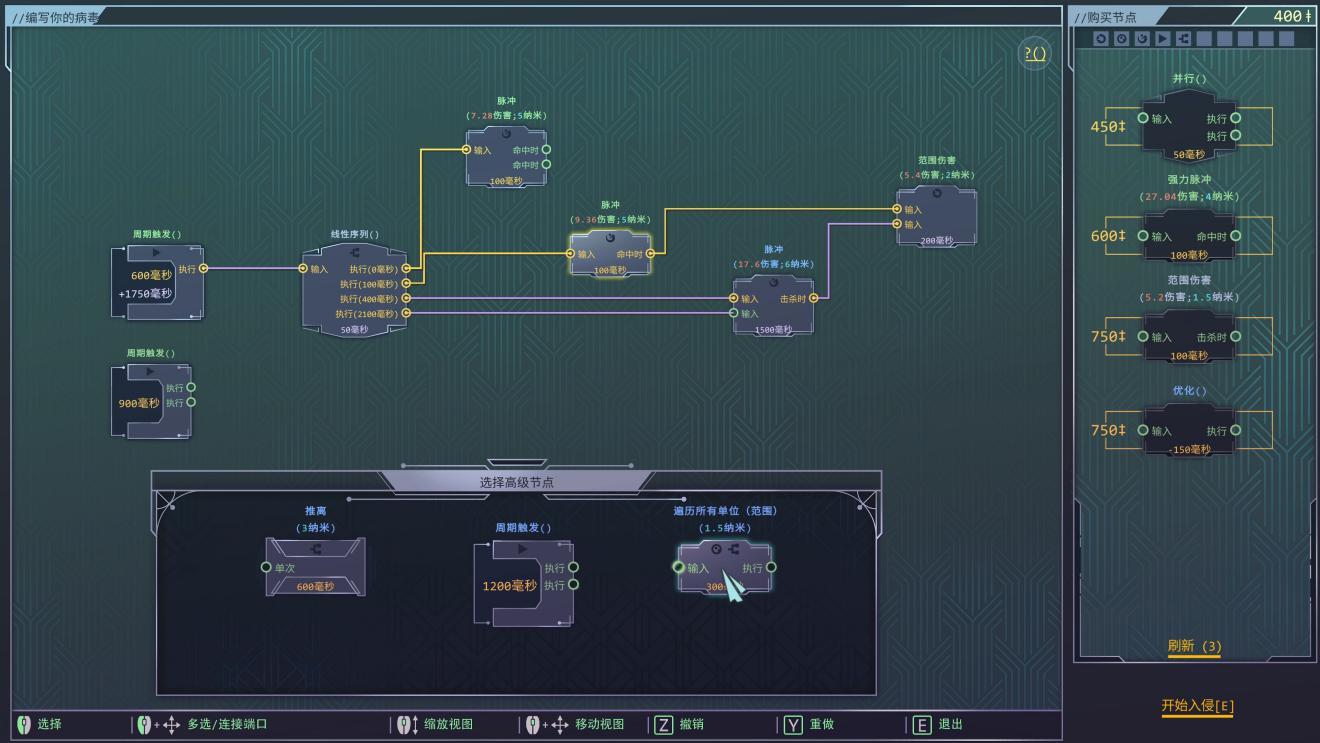
Task: Click the 执行(2100毫秒) output port on 线性序列
Action: click(406, 314)
